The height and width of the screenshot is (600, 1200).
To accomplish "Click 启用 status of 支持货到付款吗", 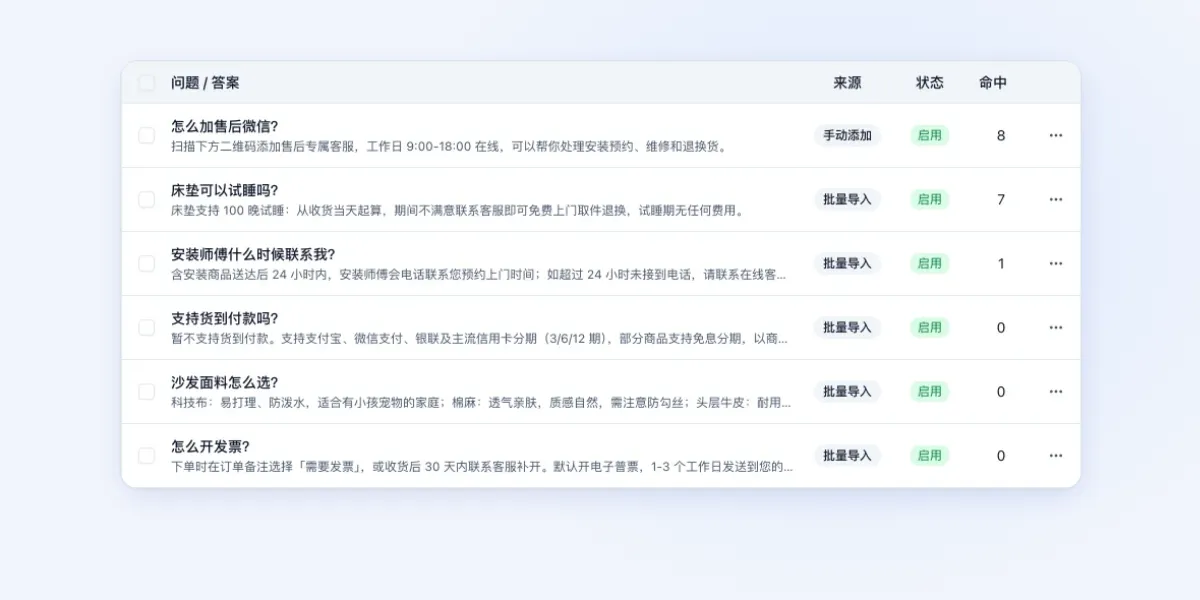I will (930, 327).
